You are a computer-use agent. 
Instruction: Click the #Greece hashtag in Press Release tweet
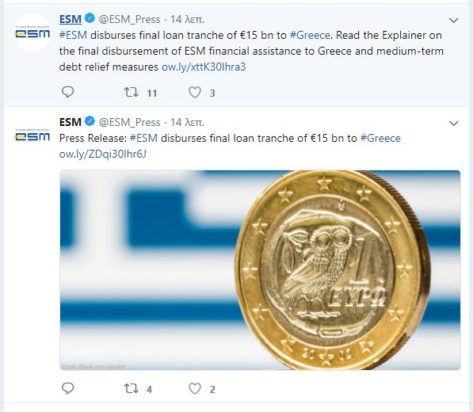tap(381, 138)
